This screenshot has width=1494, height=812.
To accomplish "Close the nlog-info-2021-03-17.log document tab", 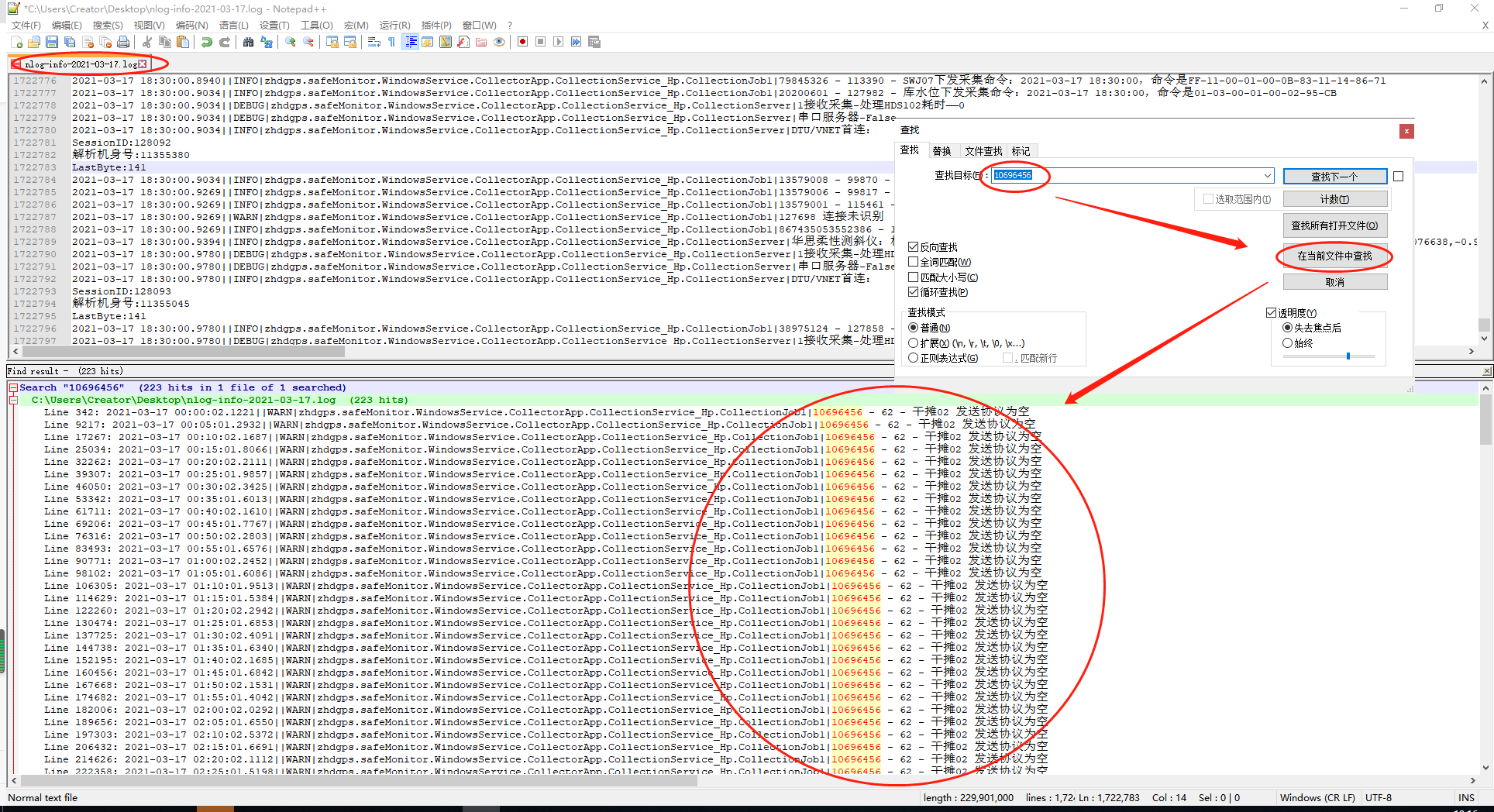I will coord(142,64).
